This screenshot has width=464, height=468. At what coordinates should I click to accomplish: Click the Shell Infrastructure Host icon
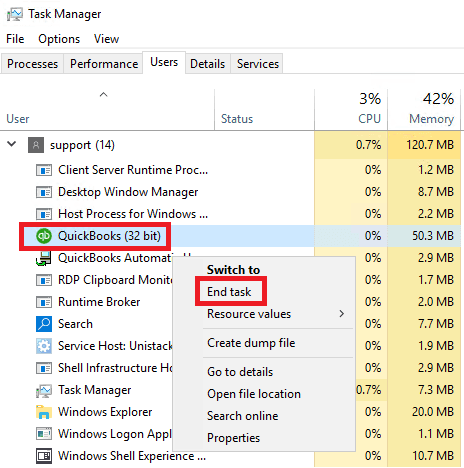pos(44,368)
